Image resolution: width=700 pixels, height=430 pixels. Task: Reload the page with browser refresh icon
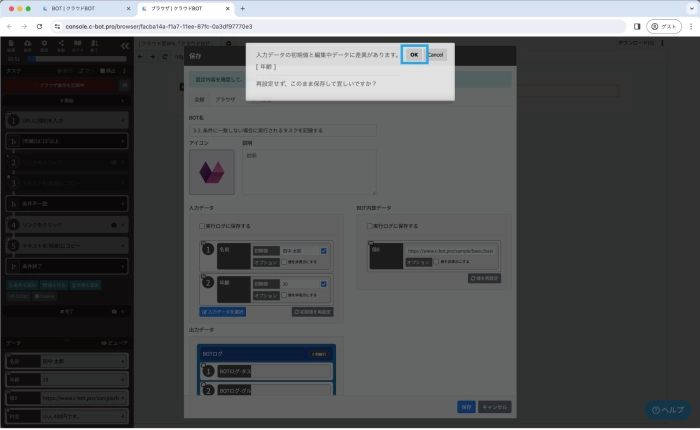coord(39,26)
